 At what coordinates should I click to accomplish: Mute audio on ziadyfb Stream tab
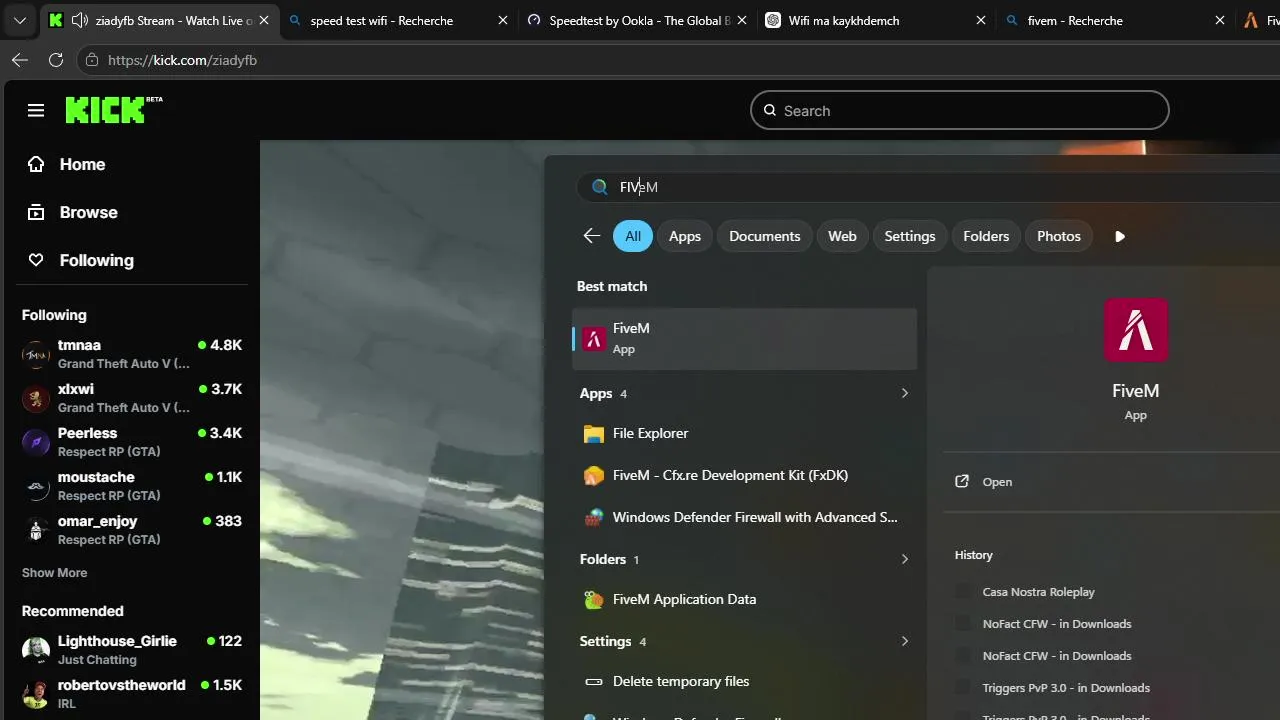click(x=79, y=20)
